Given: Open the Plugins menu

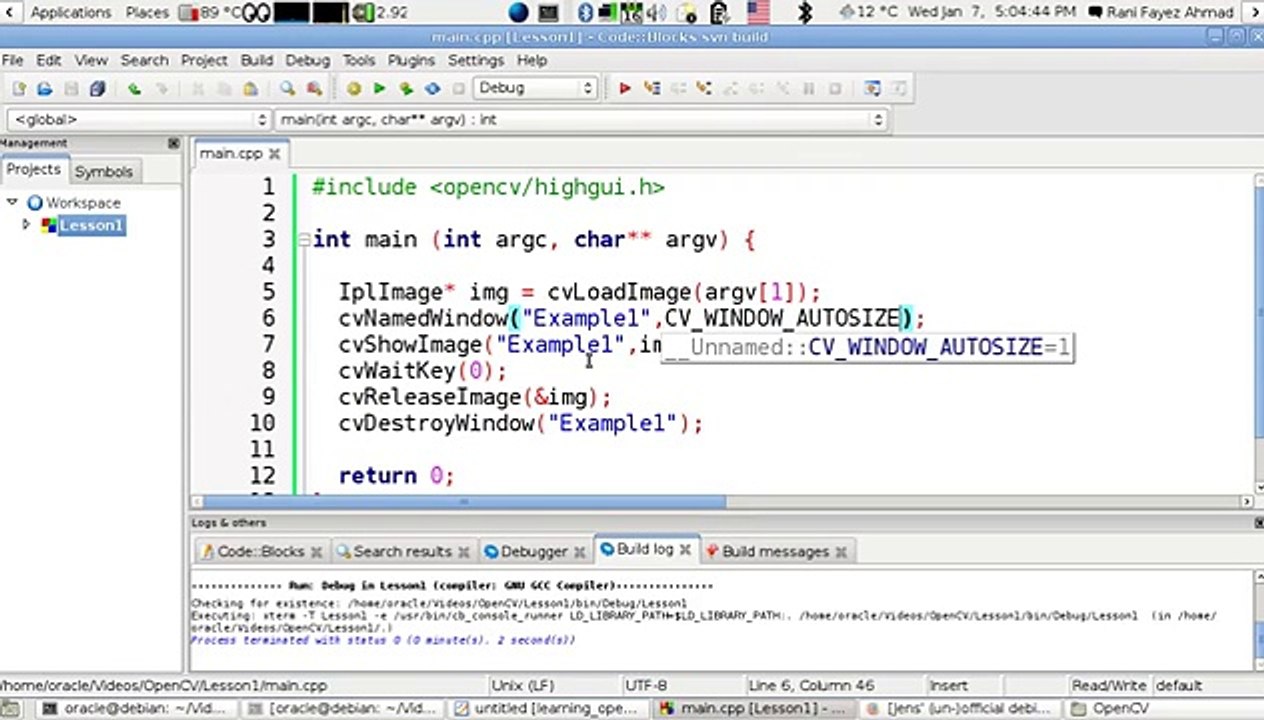Looking at the screenshot, I should [x=411, y=60].
